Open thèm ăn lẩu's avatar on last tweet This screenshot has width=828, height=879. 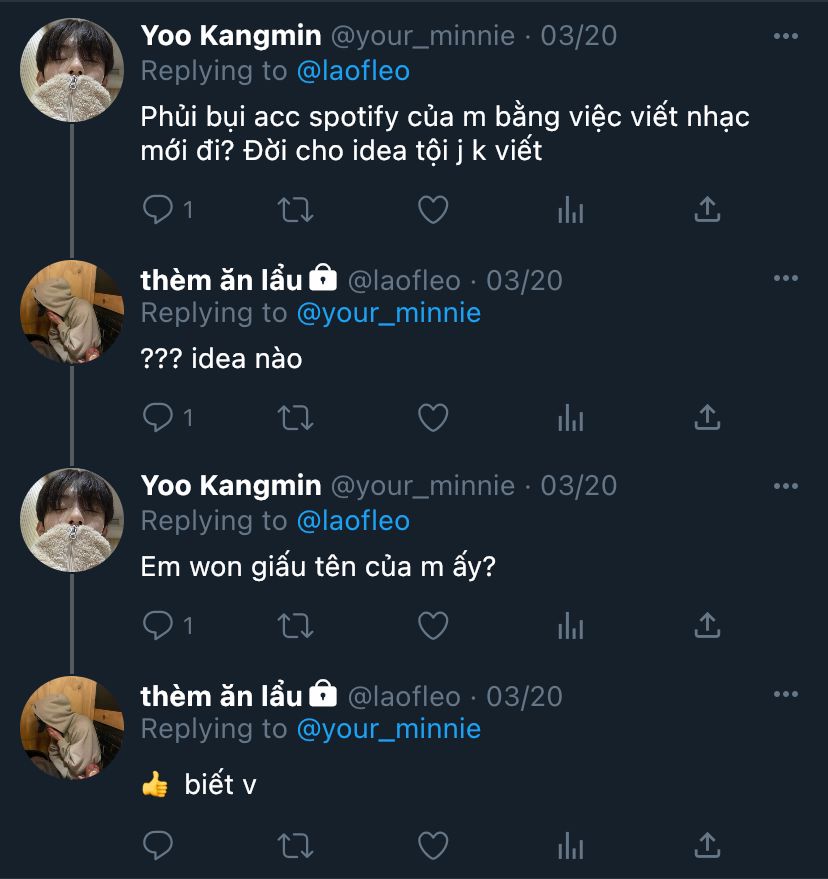72,727
